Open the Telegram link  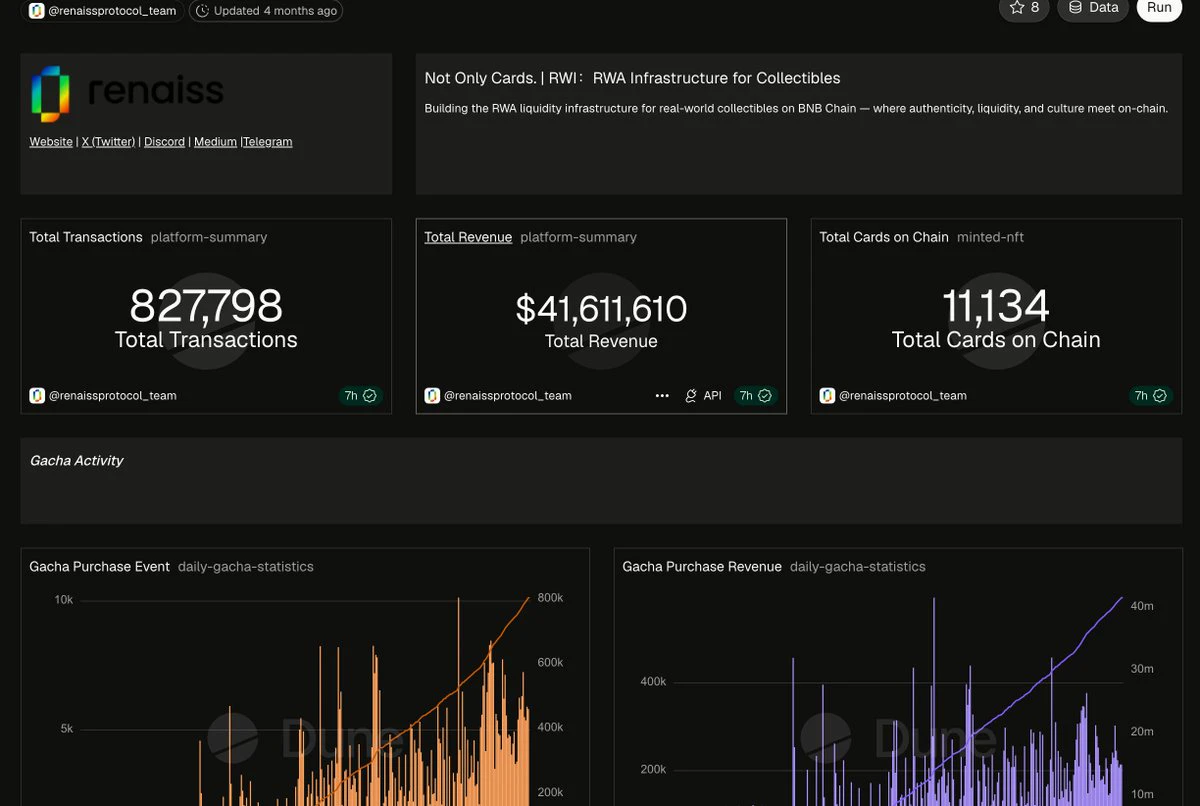pos(268,142)
